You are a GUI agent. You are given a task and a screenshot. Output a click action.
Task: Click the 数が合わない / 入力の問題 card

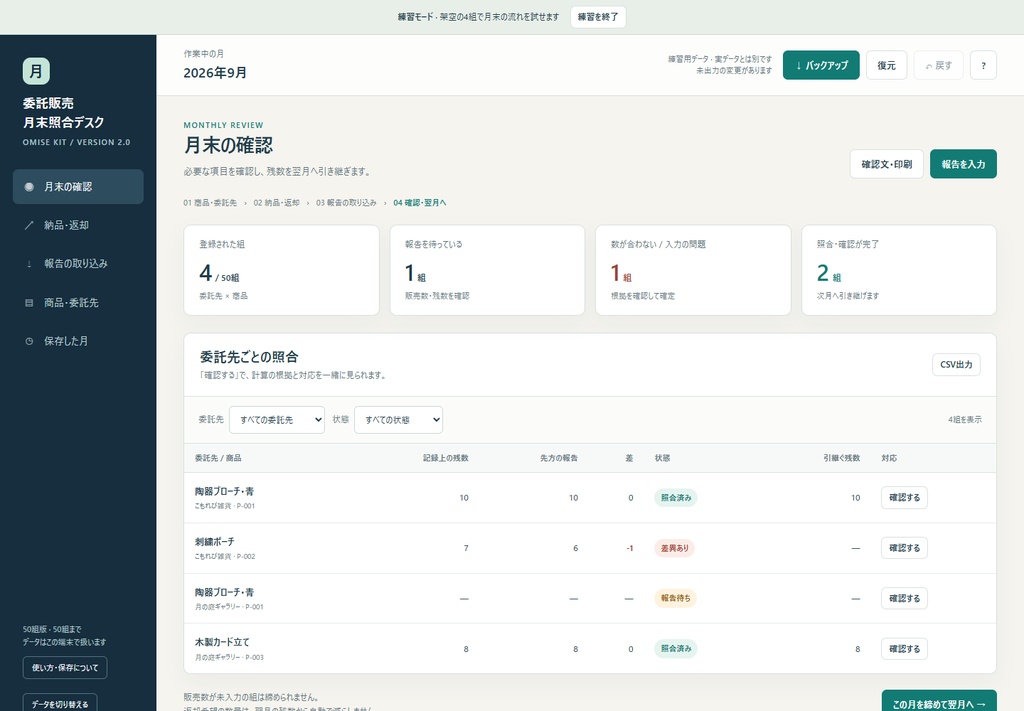pyautogui.click(x=693, y=270)
